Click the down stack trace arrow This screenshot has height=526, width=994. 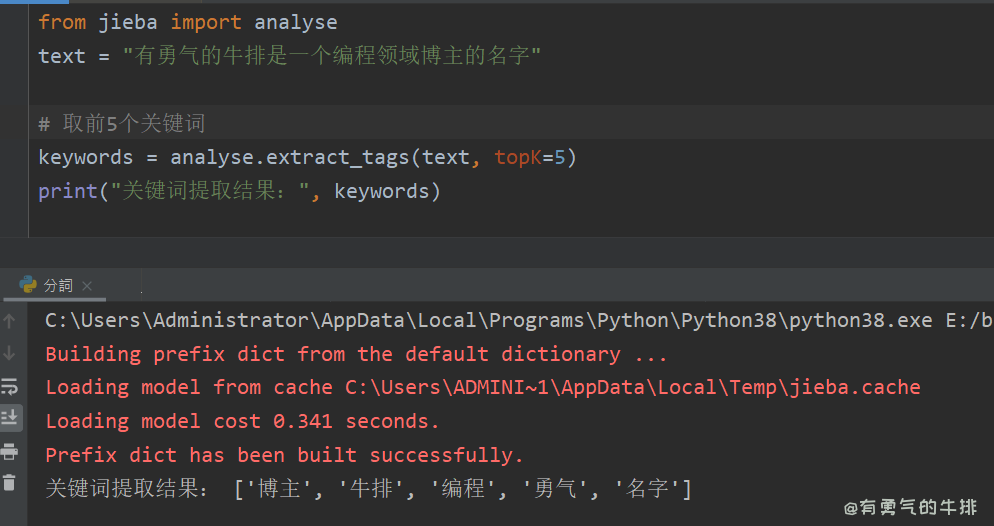pos(10,353)
